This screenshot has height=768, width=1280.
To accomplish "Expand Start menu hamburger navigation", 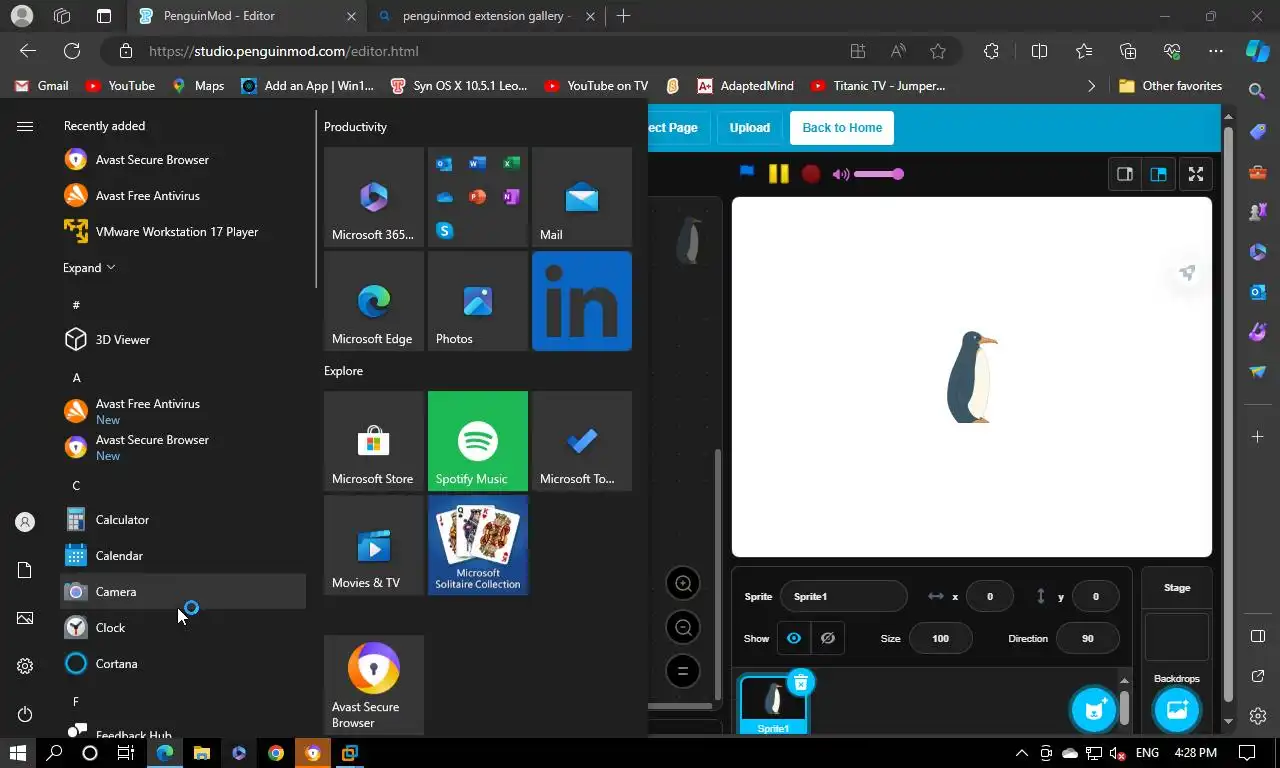I will pyautogui.click(x=25, y=126).
